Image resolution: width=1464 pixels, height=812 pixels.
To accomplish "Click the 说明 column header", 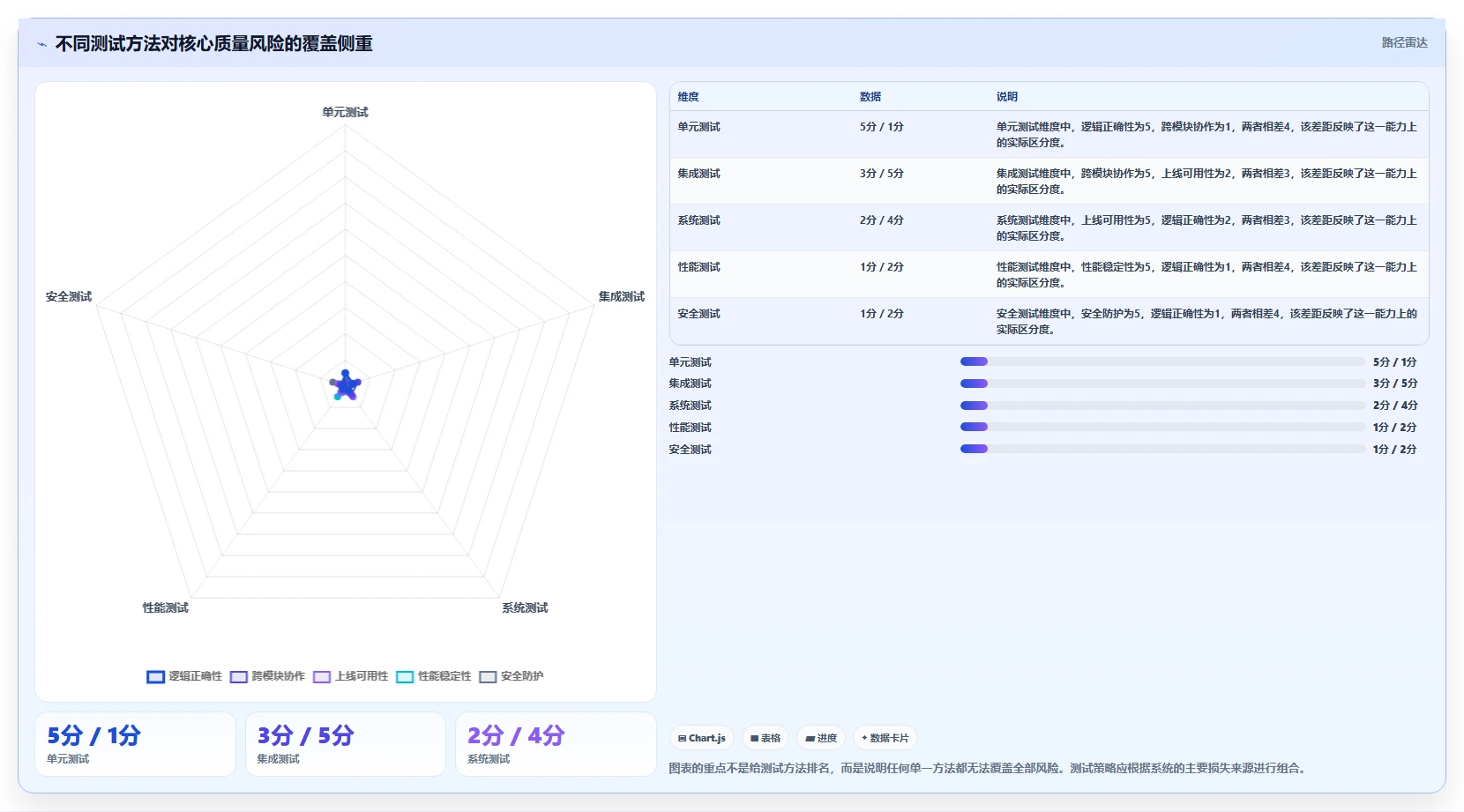I will [x=1007, y=97].
